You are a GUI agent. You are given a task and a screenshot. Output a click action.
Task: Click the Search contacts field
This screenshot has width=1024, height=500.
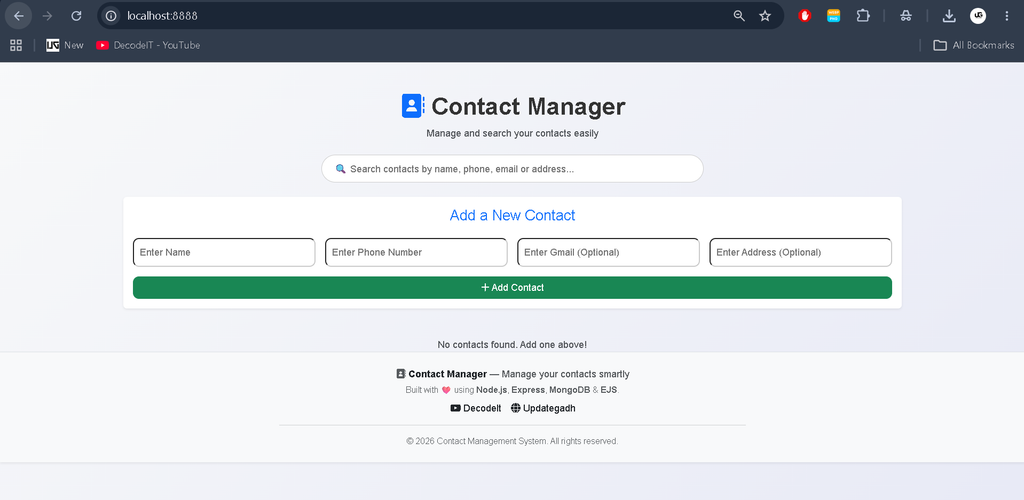(512, 168)
